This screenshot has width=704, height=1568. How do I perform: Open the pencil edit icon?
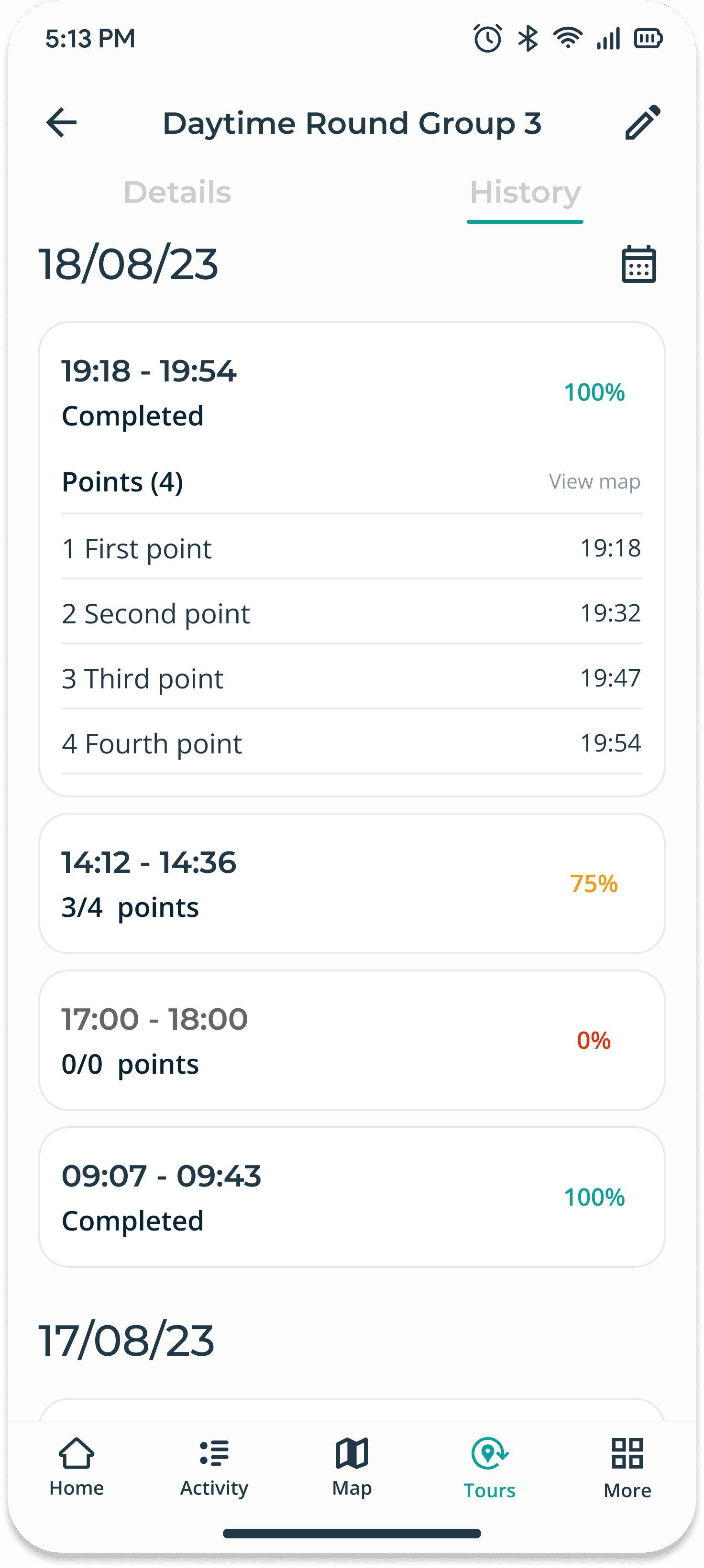pyautogui.click(x=643, y=122)
